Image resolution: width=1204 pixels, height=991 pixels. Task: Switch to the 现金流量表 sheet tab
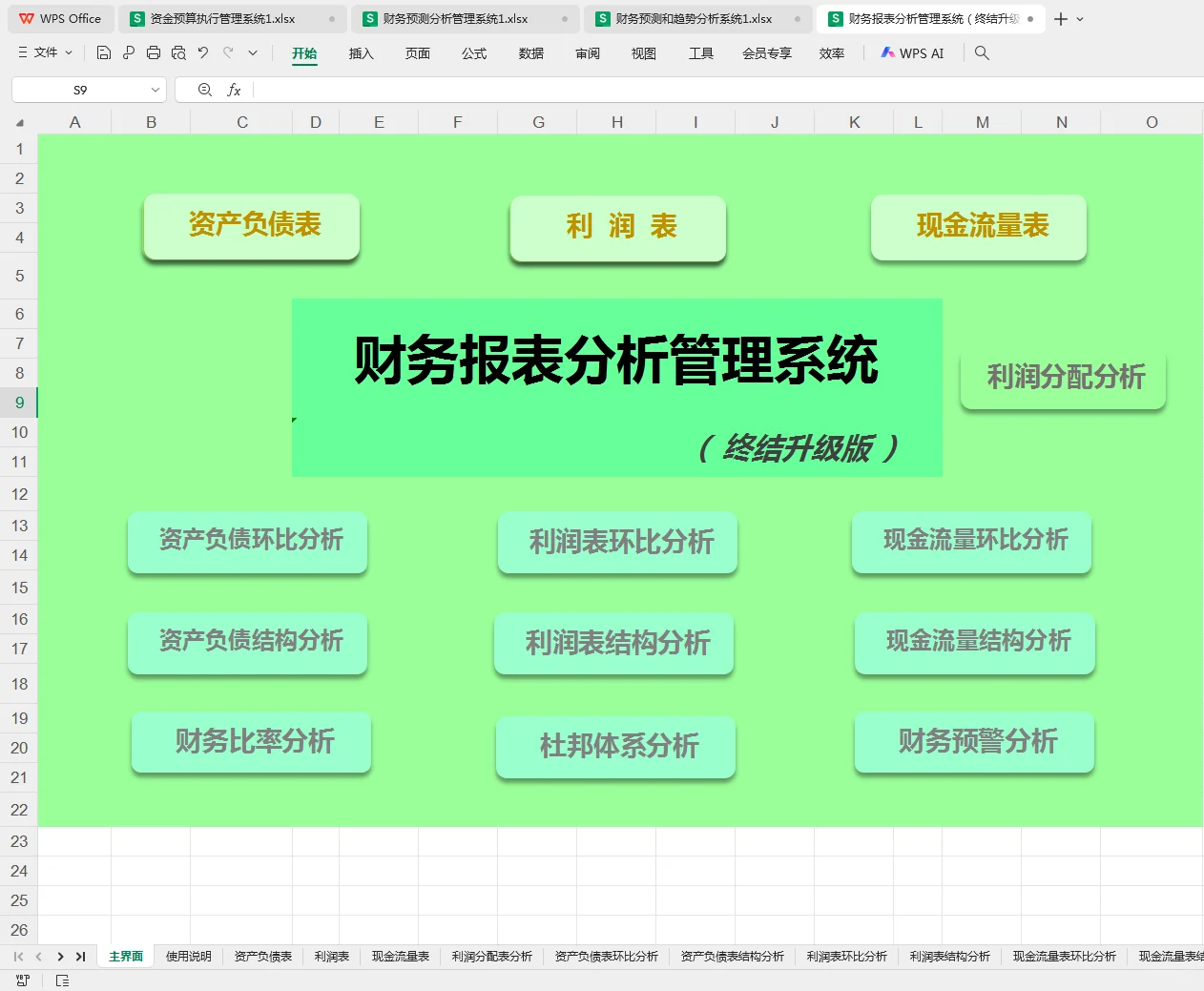click(400, 956)
